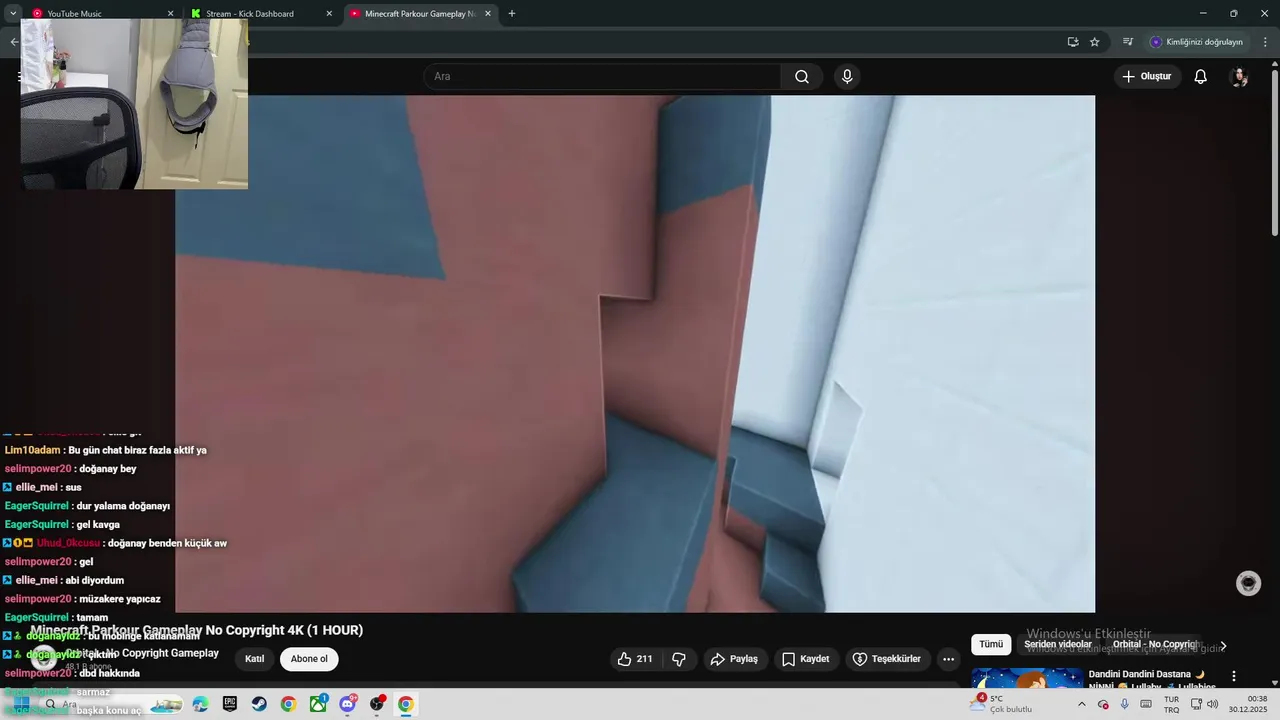Open Steam from the taskbar
1280x720 pixels.
(x=259, y=704)
